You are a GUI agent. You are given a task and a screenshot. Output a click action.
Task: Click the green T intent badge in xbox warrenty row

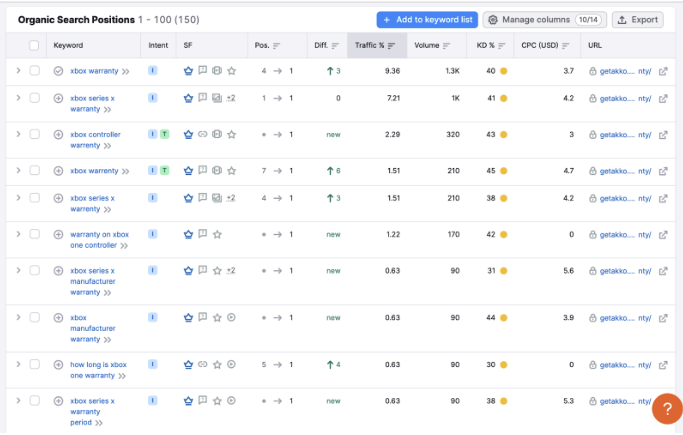click(x=165, y=170)
